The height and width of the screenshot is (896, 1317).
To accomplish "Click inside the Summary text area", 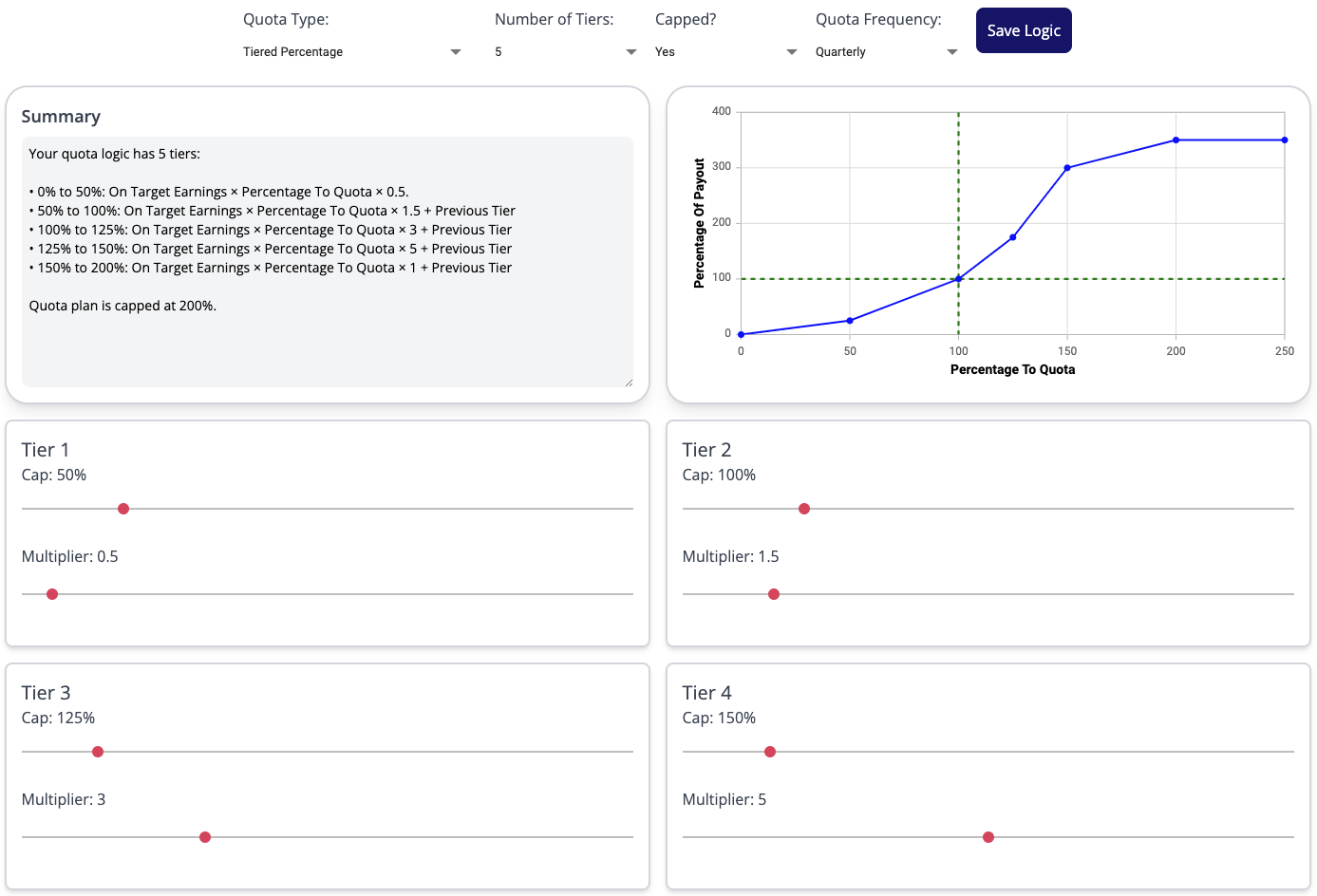I will click(x=327, y=342).
